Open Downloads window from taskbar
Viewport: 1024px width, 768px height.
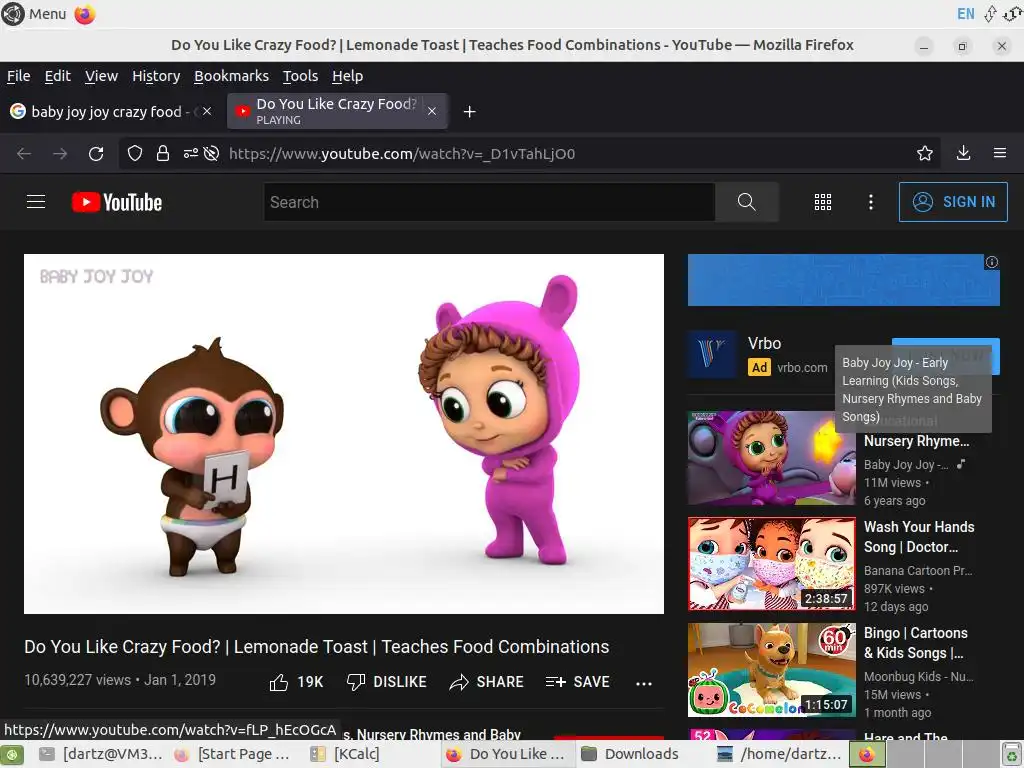(630, 754)
